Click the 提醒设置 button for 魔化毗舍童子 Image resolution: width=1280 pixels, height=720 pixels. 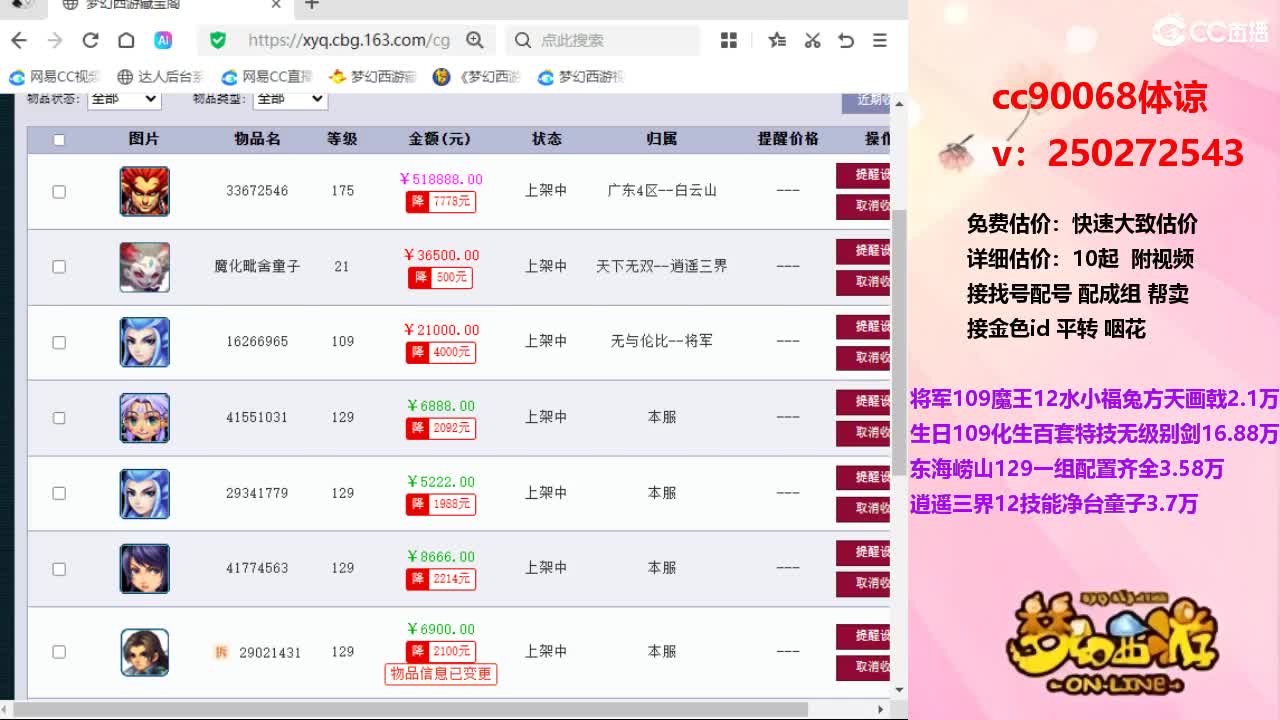pyautogui.click(x=863, y=251)
